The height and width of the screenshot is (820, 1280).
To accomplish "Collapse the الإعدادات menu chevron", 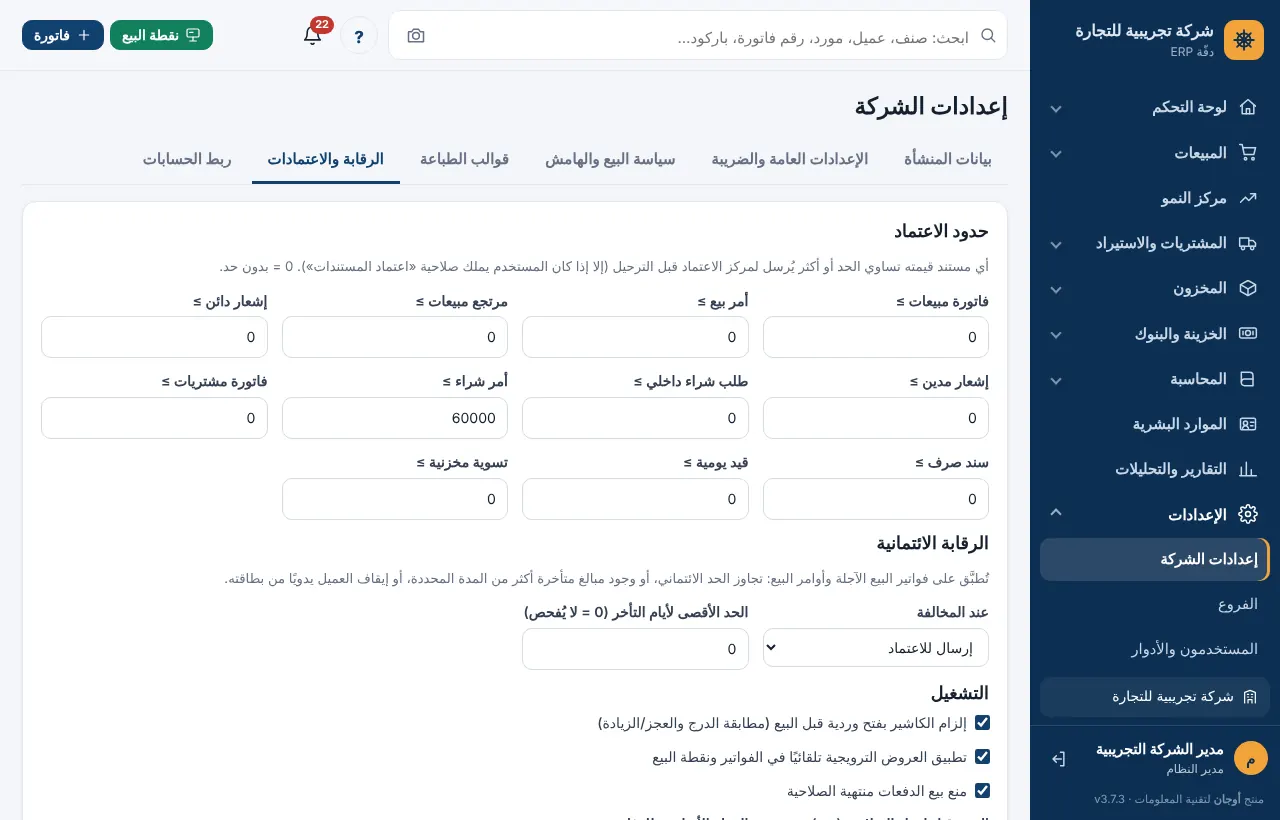I will click(1056, 512).
